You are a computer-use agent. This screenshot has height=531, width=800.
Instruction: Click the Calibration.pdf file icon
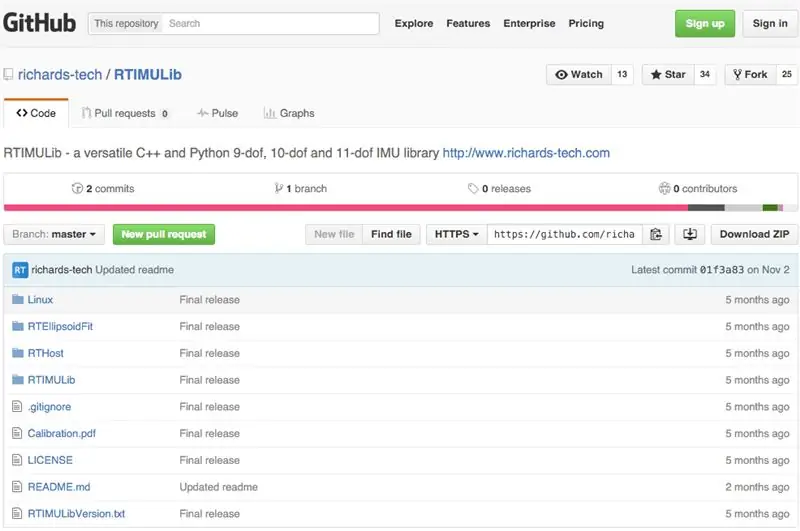point(17,433)
